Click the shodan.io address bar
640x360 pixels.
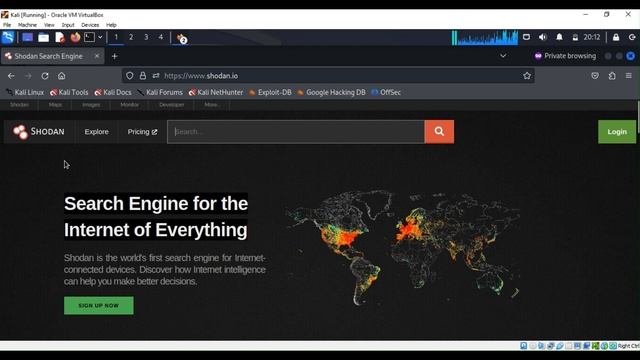328,76
